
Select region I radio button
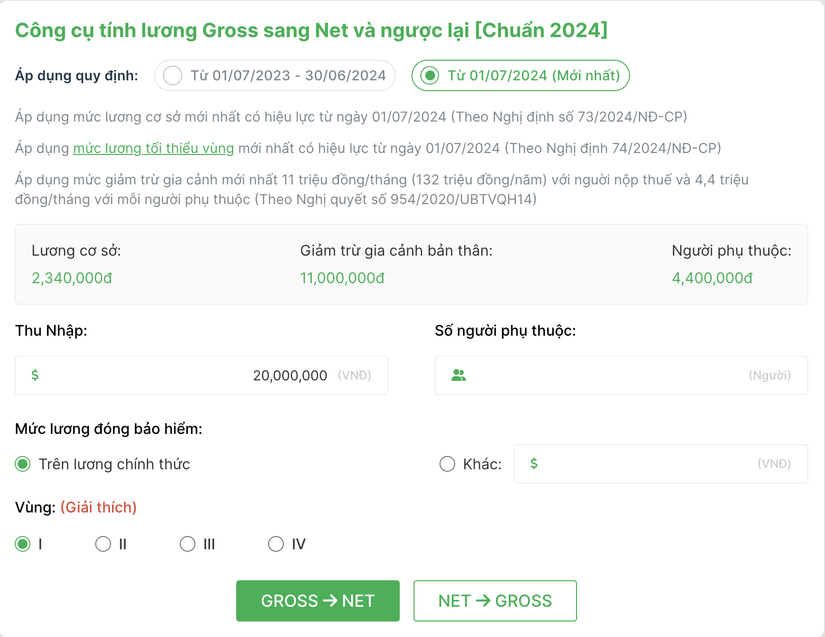coord(23,544)
